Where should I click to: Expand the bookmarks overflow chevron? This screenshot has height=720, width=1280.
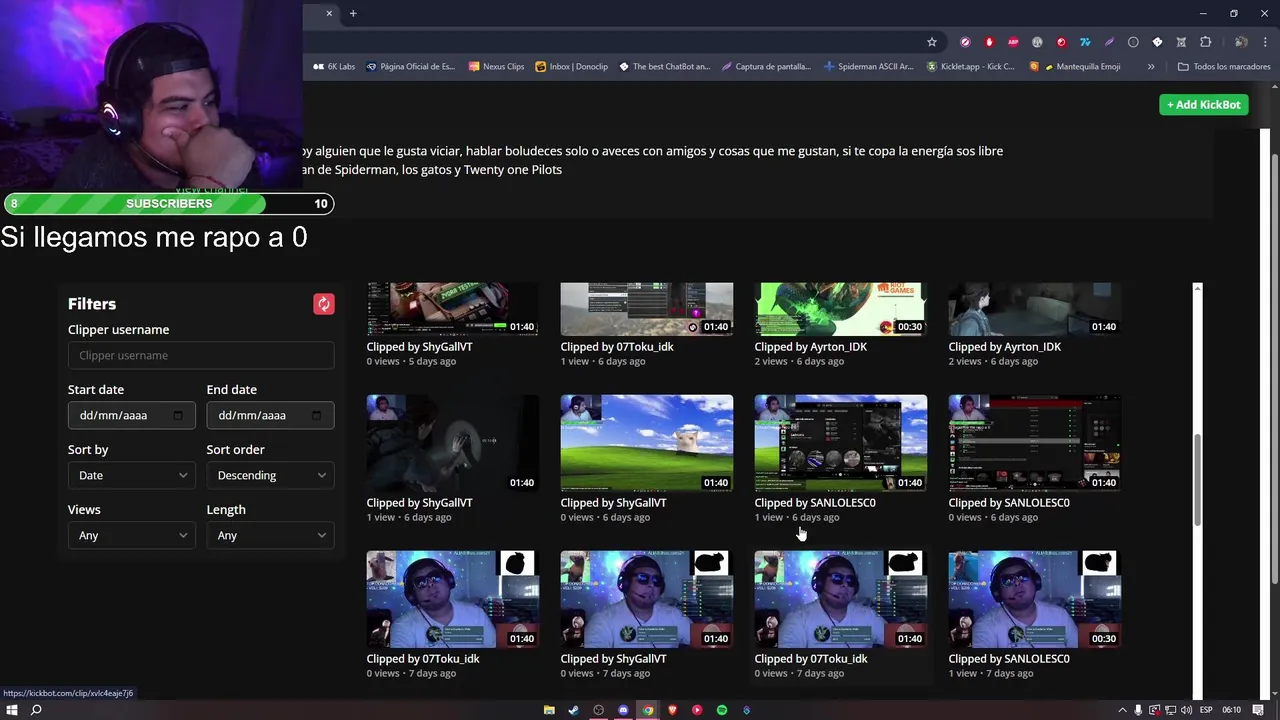click(1151, 67)
